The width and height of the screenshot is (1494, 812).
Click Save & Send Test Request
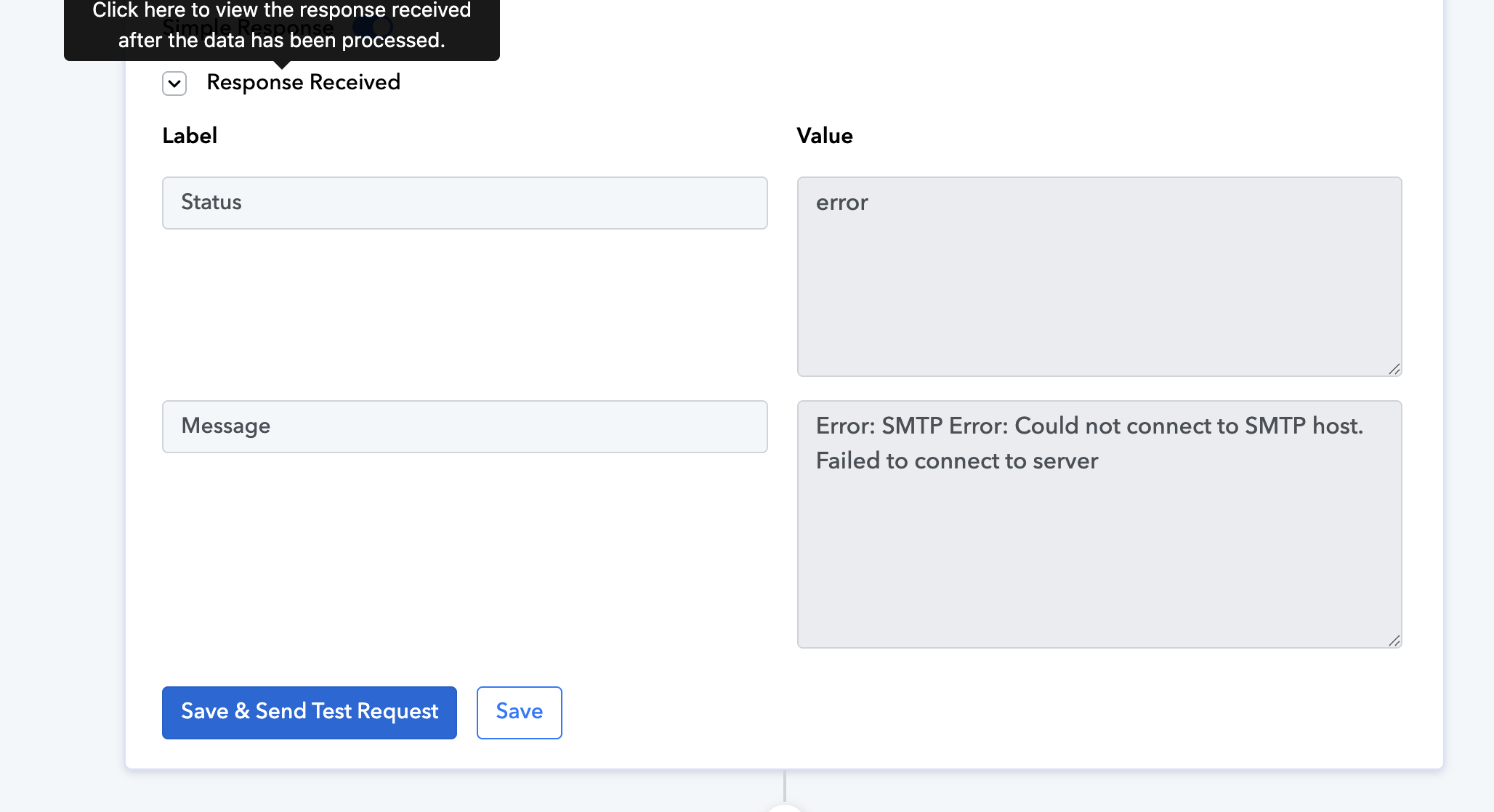pos(310,712)
